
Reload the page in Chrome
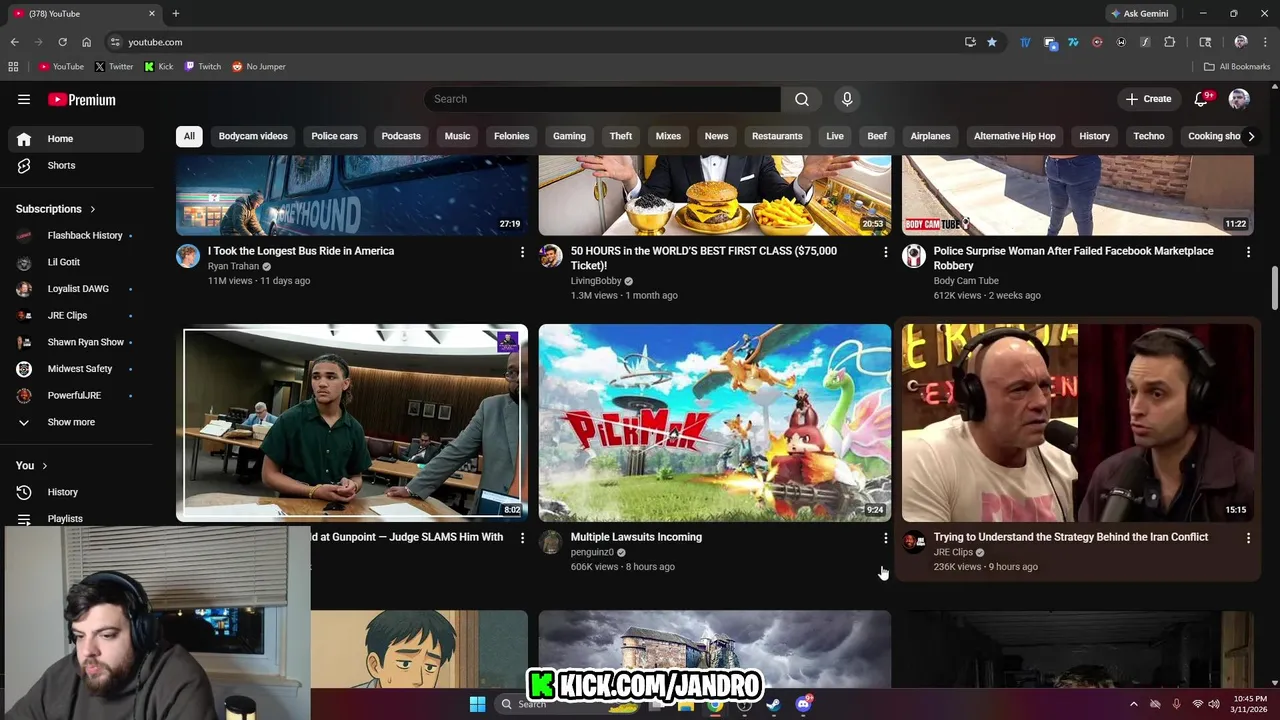pos(62,42)
